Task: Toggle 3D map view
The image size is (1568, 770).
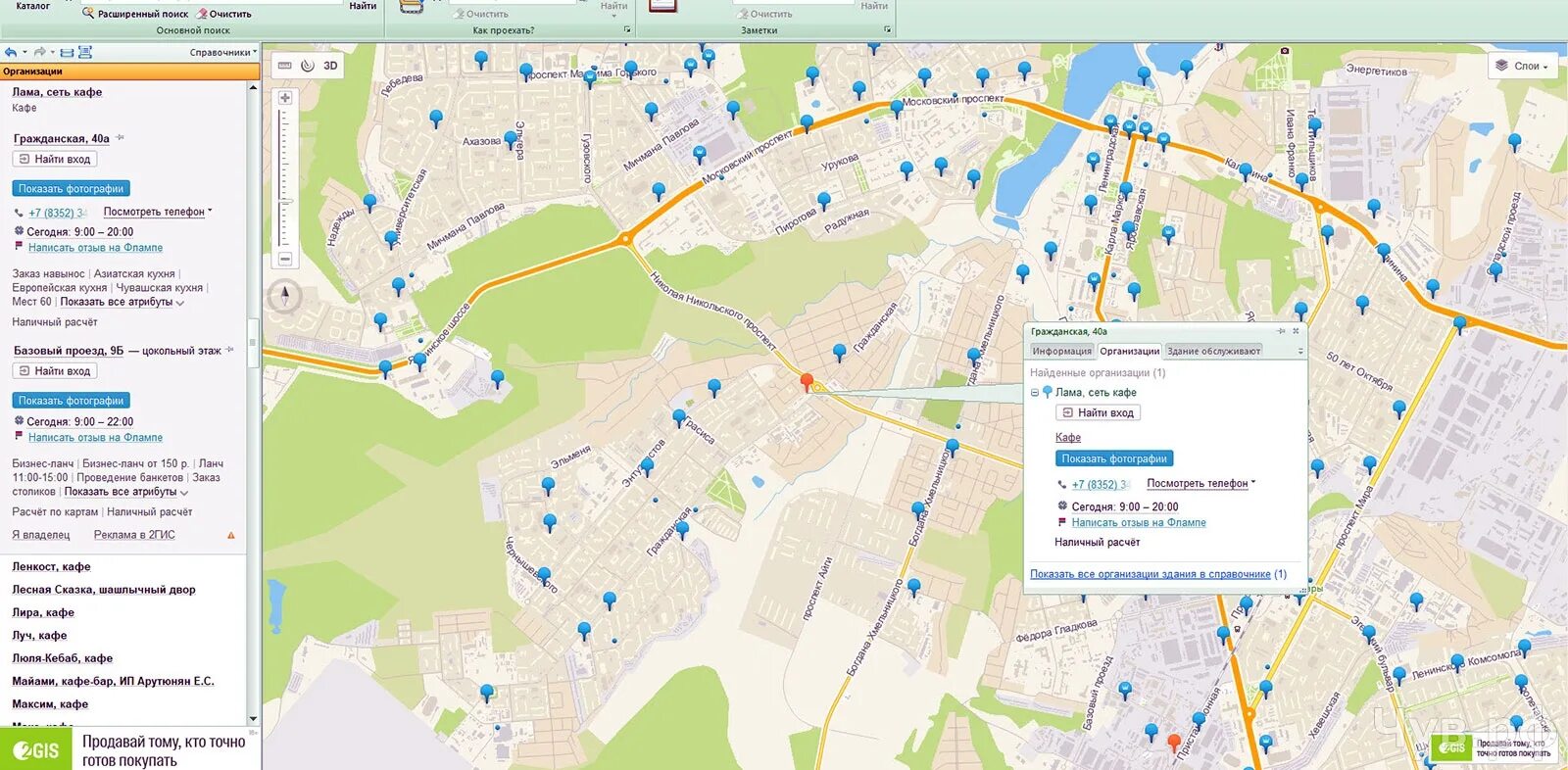Action: click(331, 66)
